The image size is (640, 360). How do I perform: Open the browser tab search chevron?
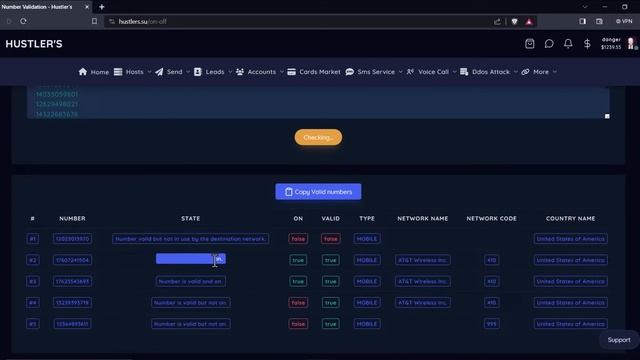[x=585, y=7]
